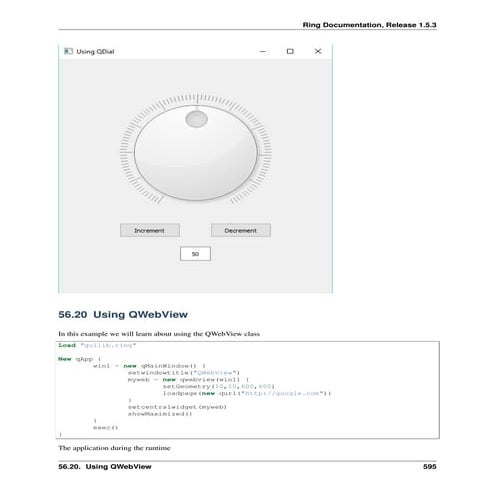
Task: Click the google.com URL in the code
Action: 283,393
